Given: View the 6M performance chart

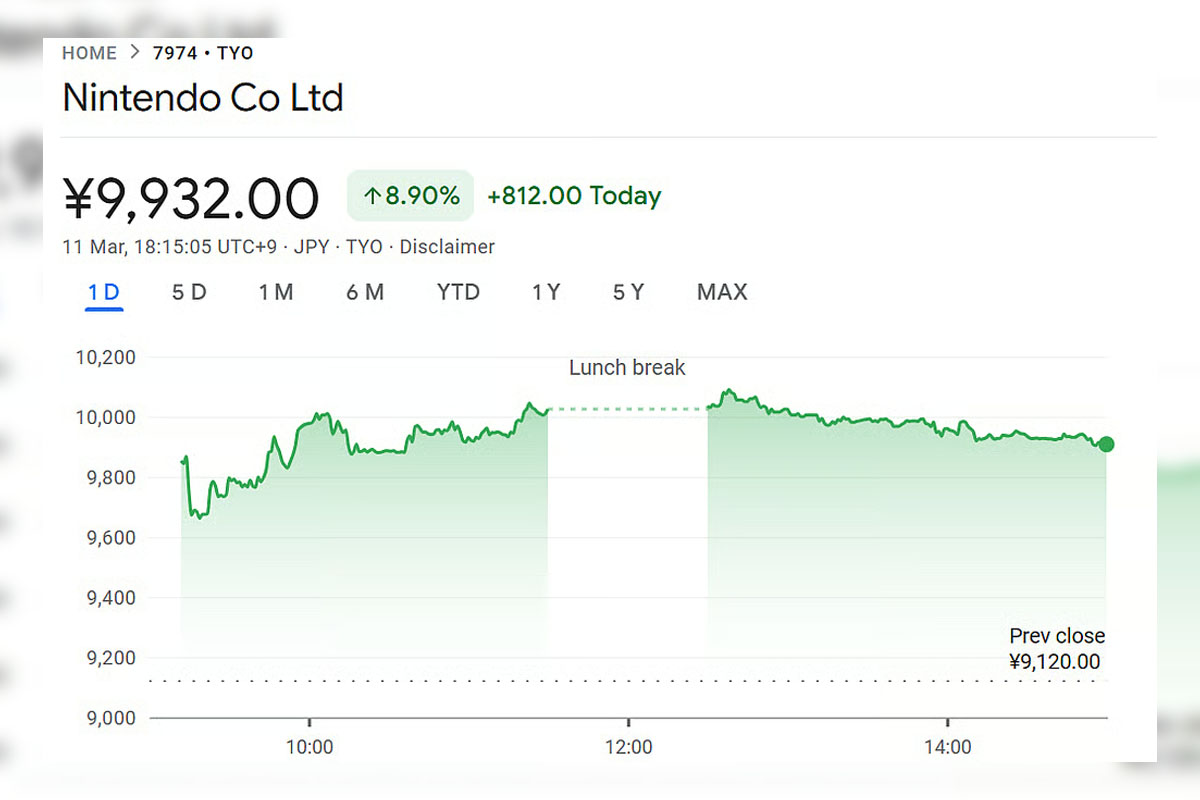Looking at the screenshot, I should (365, 292).
